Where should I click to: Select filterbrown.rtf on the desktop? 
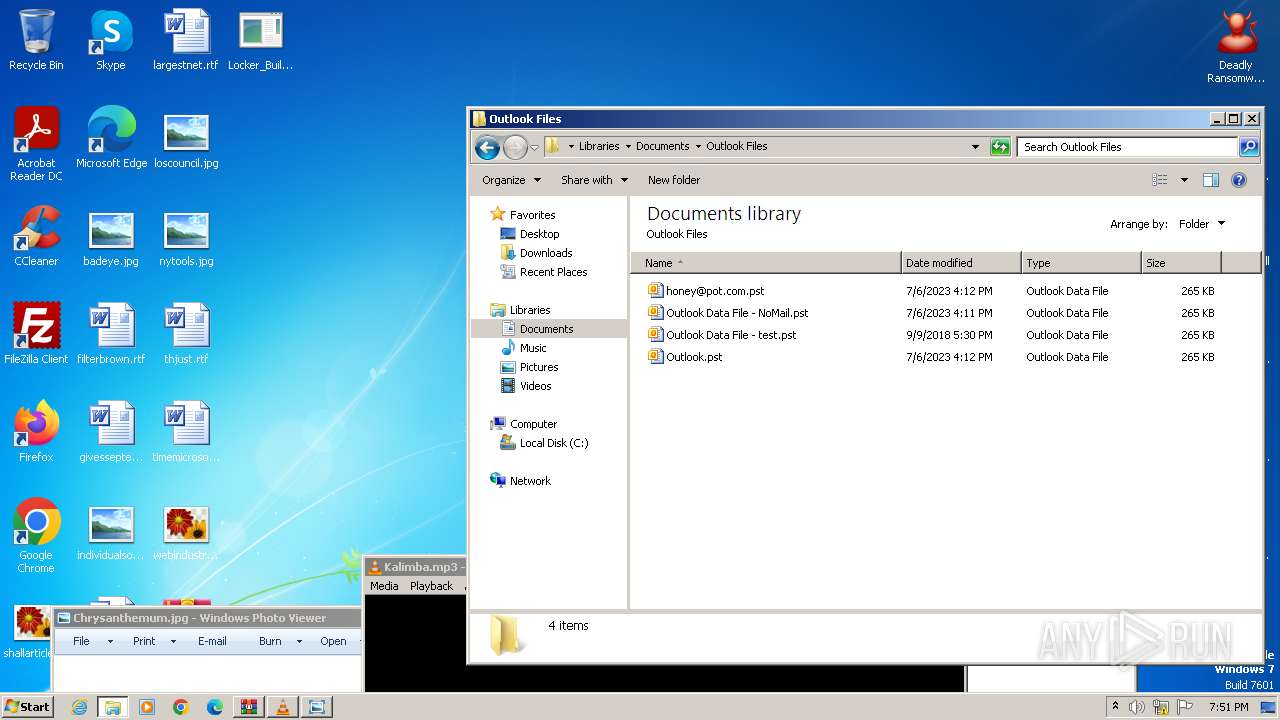click(x=111, y=335)
